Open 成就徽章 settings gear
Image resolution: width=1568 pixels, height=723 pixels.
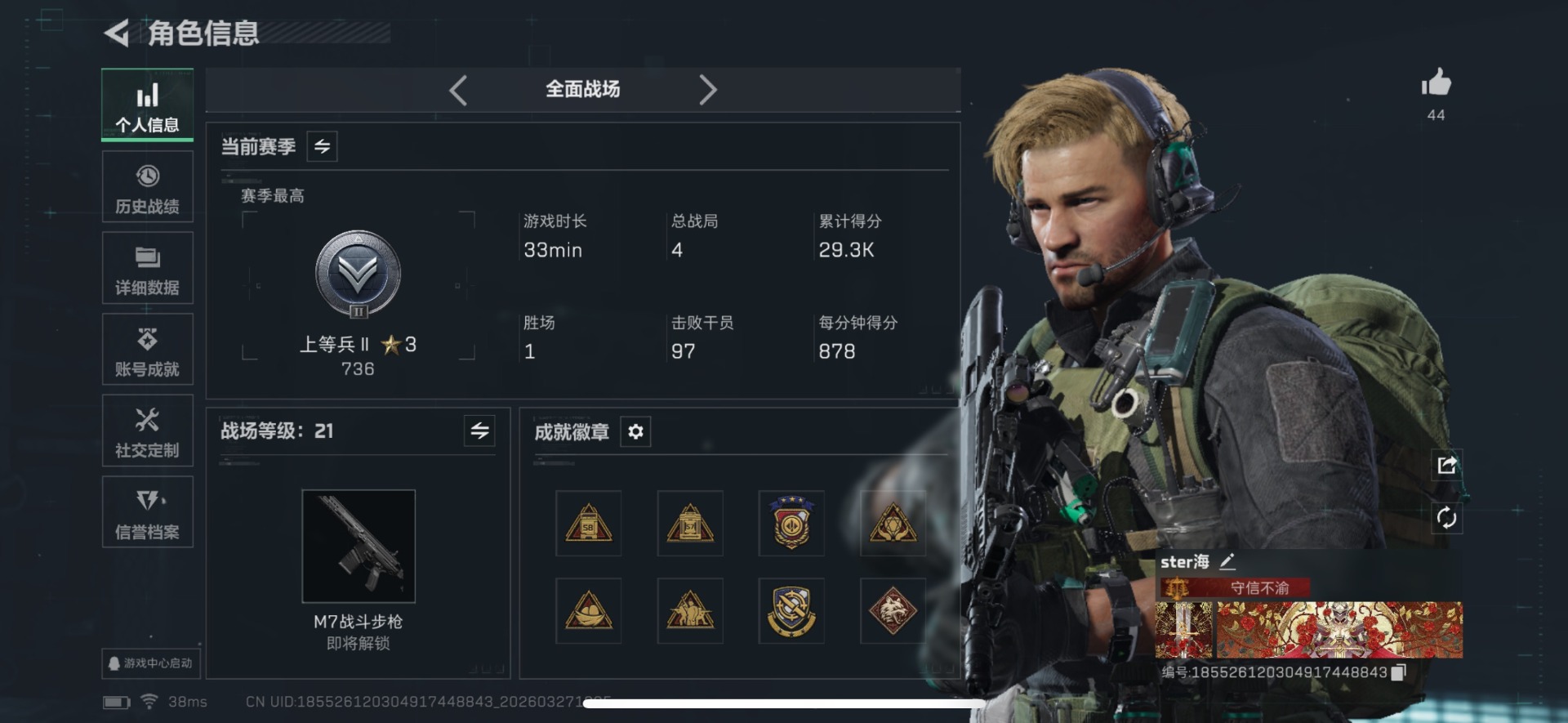click(x=635, y=431)
